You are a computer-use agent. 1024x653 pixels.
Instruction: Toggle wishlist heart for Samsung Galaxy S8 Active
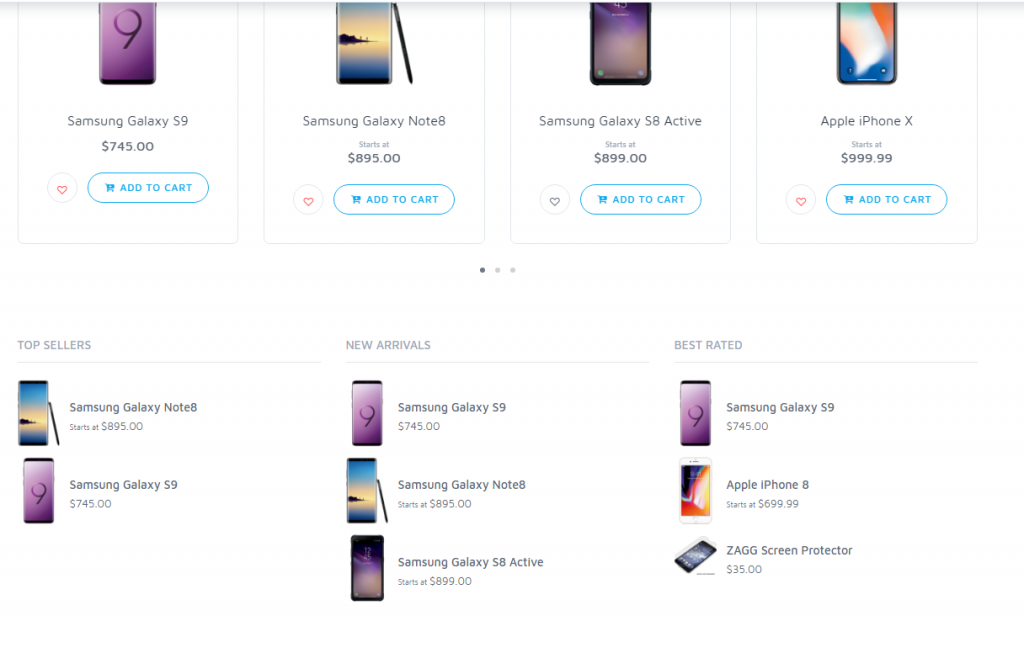554,200
